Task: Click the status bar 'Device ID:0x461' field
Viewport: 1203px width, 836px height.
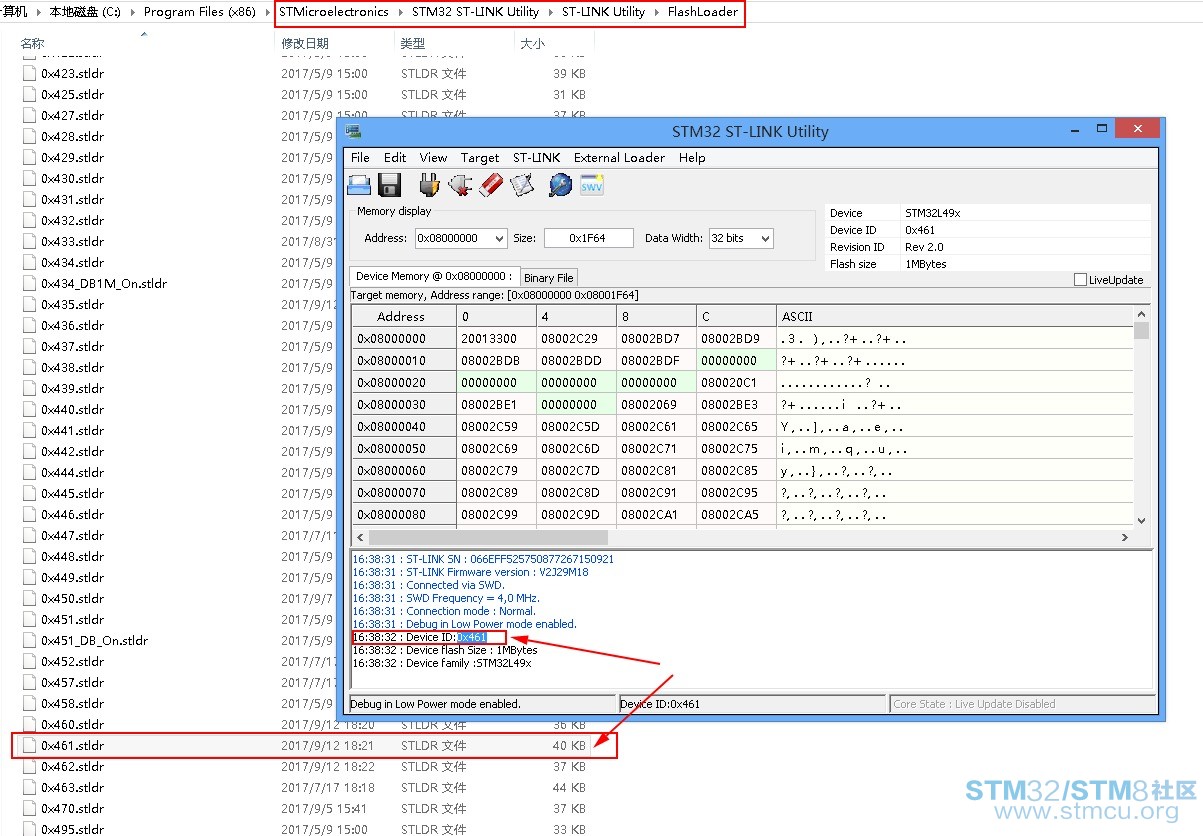Action: (x=752, y=704)
